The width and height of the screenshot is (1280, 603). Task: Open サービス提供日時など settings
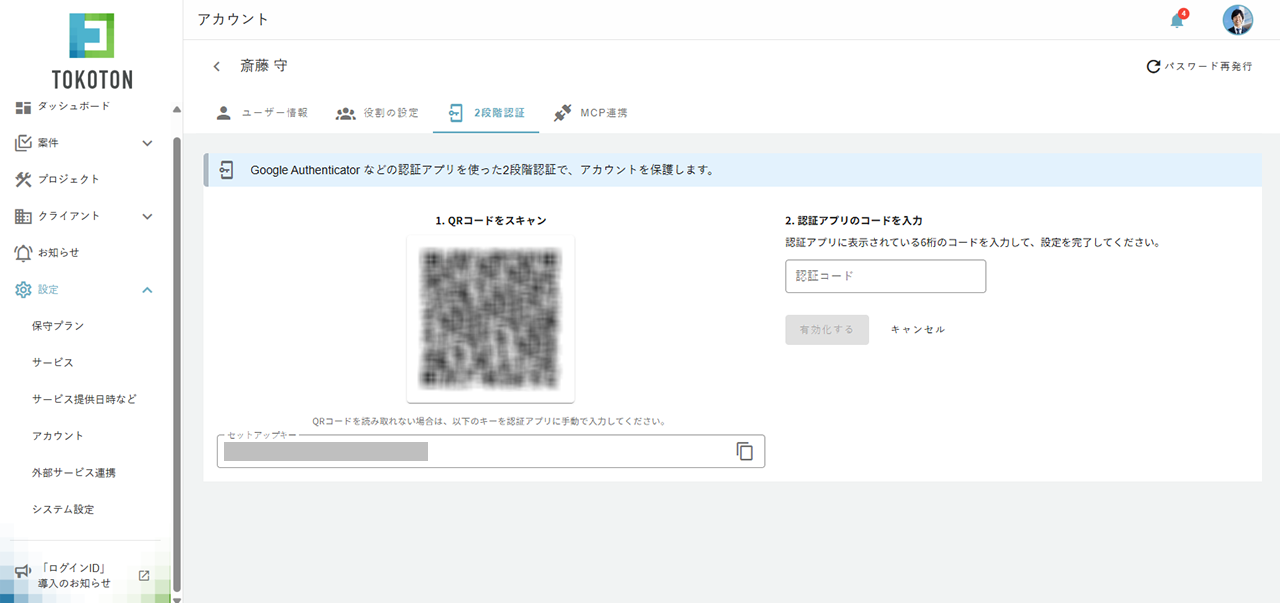(x=85, y=399)
